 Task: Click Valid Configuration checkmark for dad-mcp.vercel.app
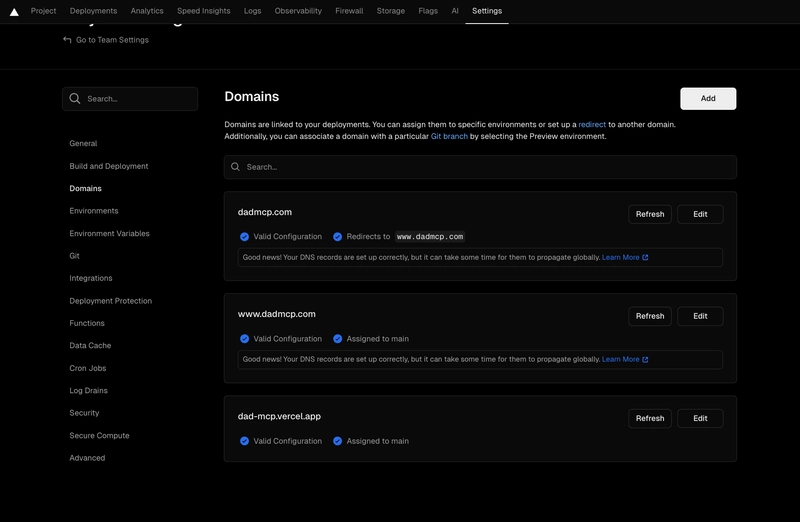coord(244,441)
